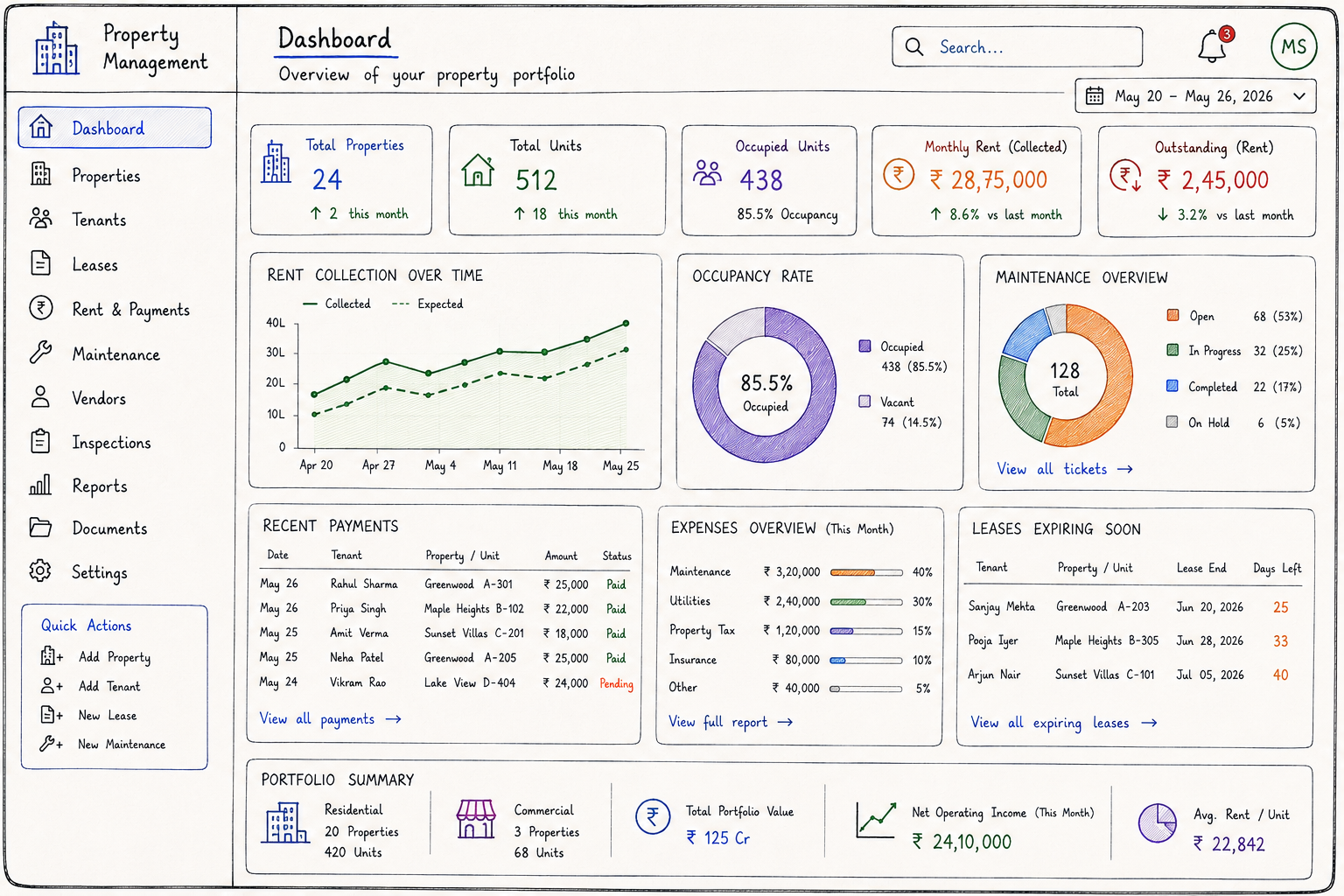Click the Total Properties building icon
The height and width of the screenshot is (896, 1344).
point(276,162)
